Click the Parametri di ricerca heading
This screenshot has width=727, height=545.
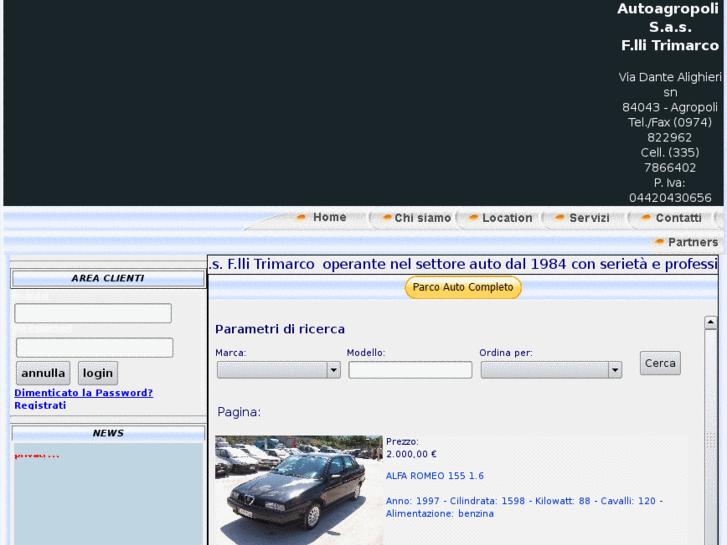[x=280, y=329]
